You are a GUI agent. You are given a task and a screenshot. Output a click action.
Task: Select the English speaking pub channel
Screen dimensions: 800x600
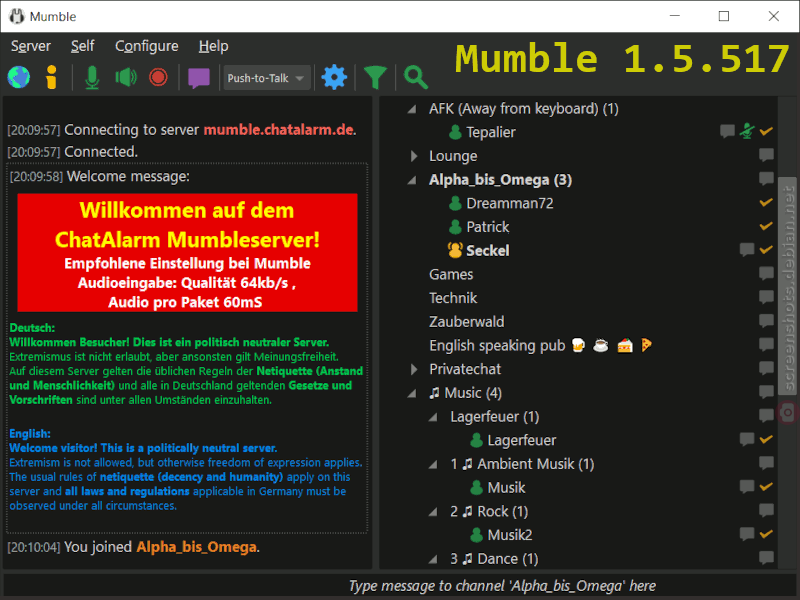[541, 346]
